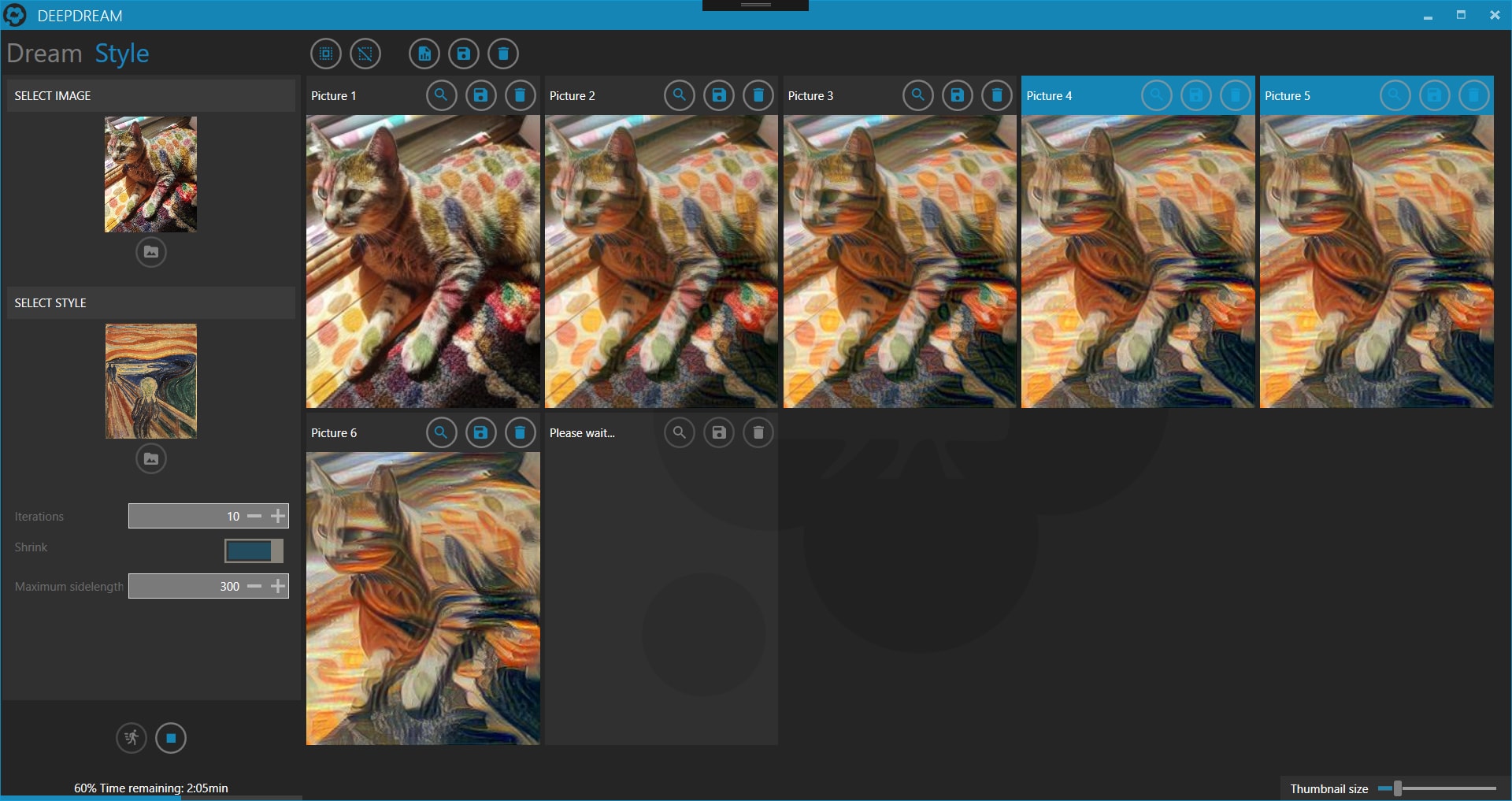Click the disk icon on the Please wait card
This screenshot has height=801, width=1512.
pyautogui.click(x=719, y=432)
